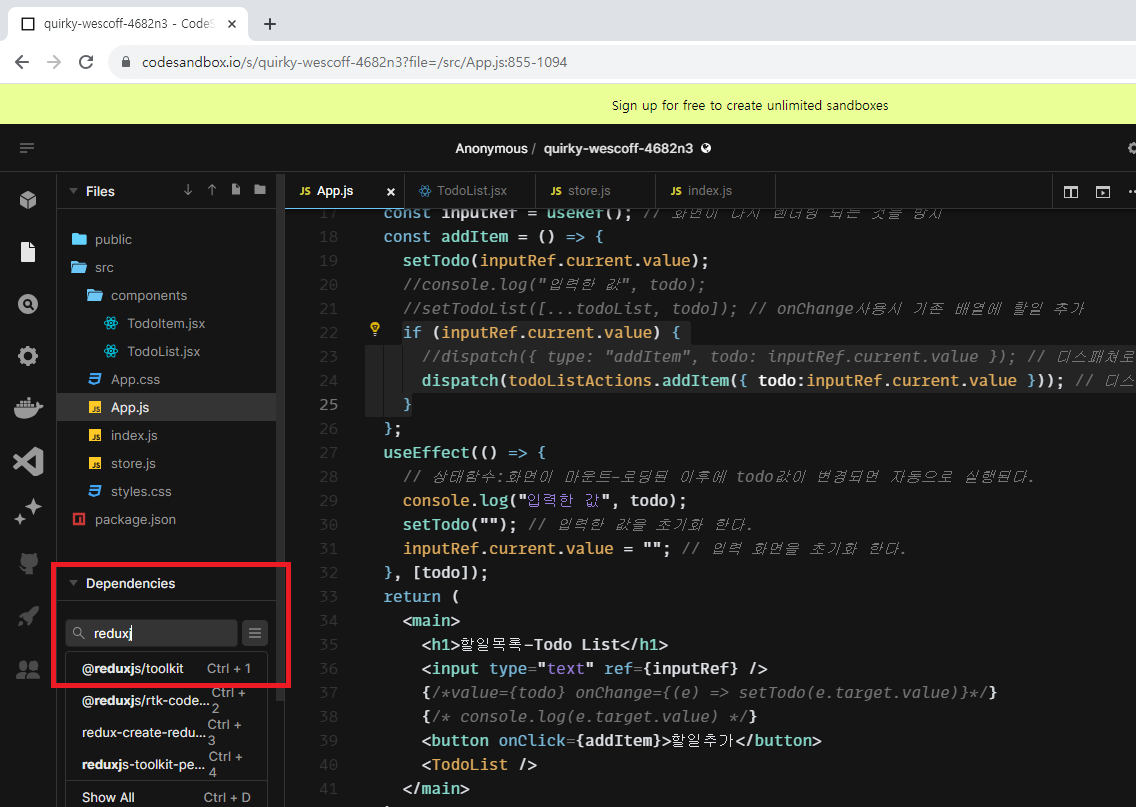Screen dimensions: 1136x807
Task: Open the CodeSandbox hamburger menu
Action: point(27,148)
